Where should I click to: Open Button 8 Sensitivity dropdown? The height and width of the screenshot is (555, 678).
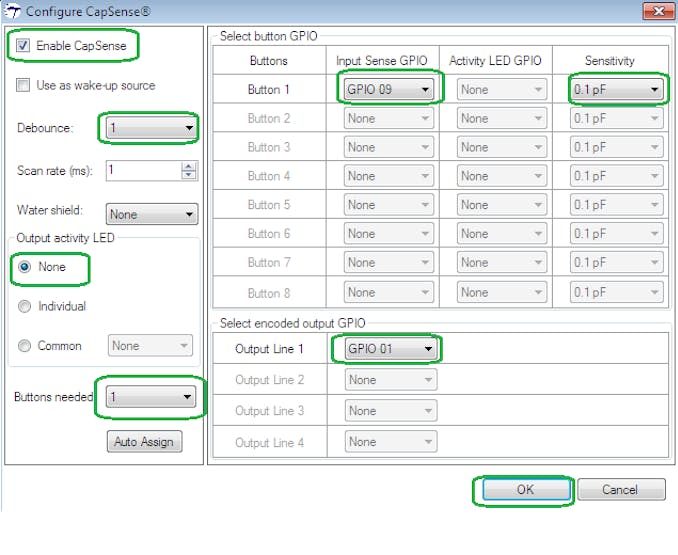(x=616, y=292)
